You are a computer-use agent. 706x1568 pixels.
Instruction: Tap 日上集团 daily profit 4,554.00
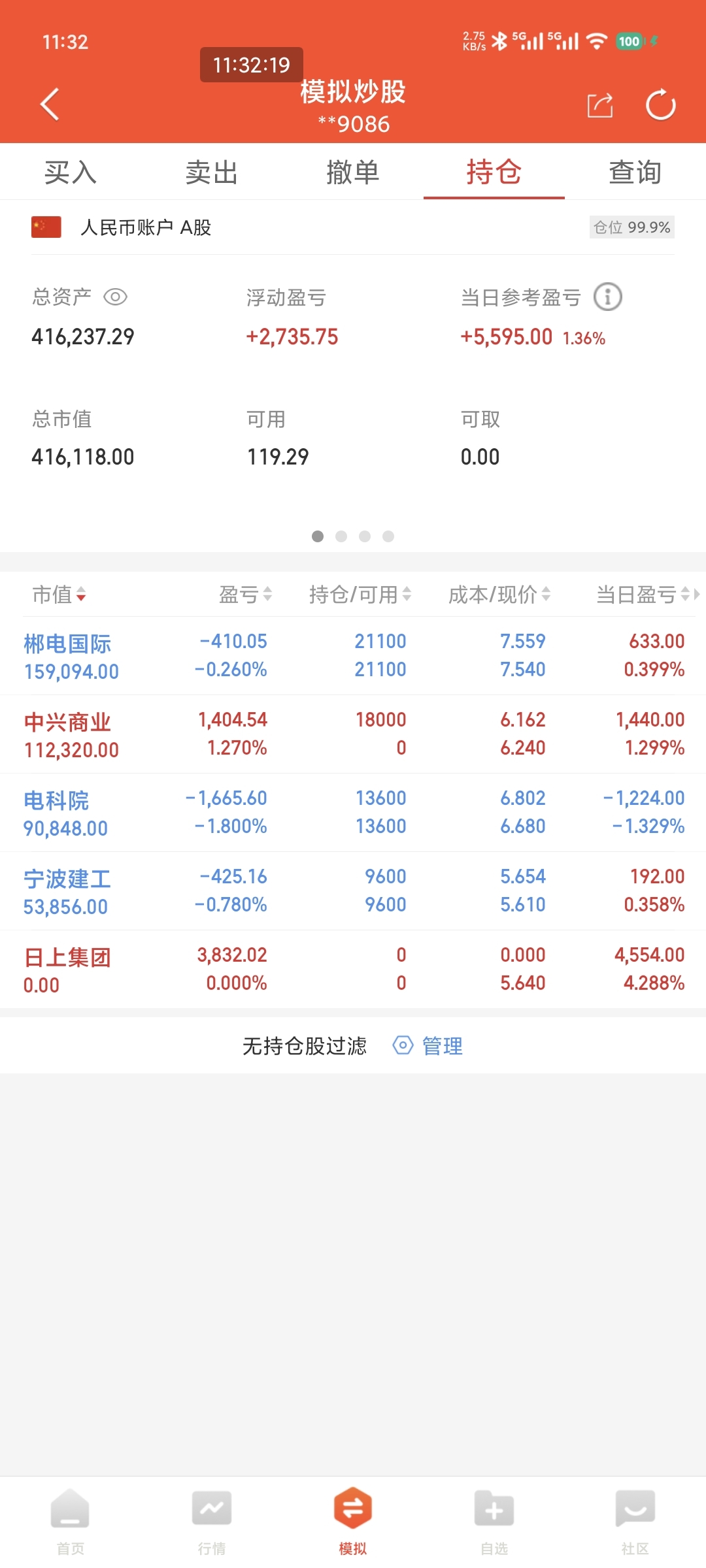pyautogui.click(x=650, y=955)
